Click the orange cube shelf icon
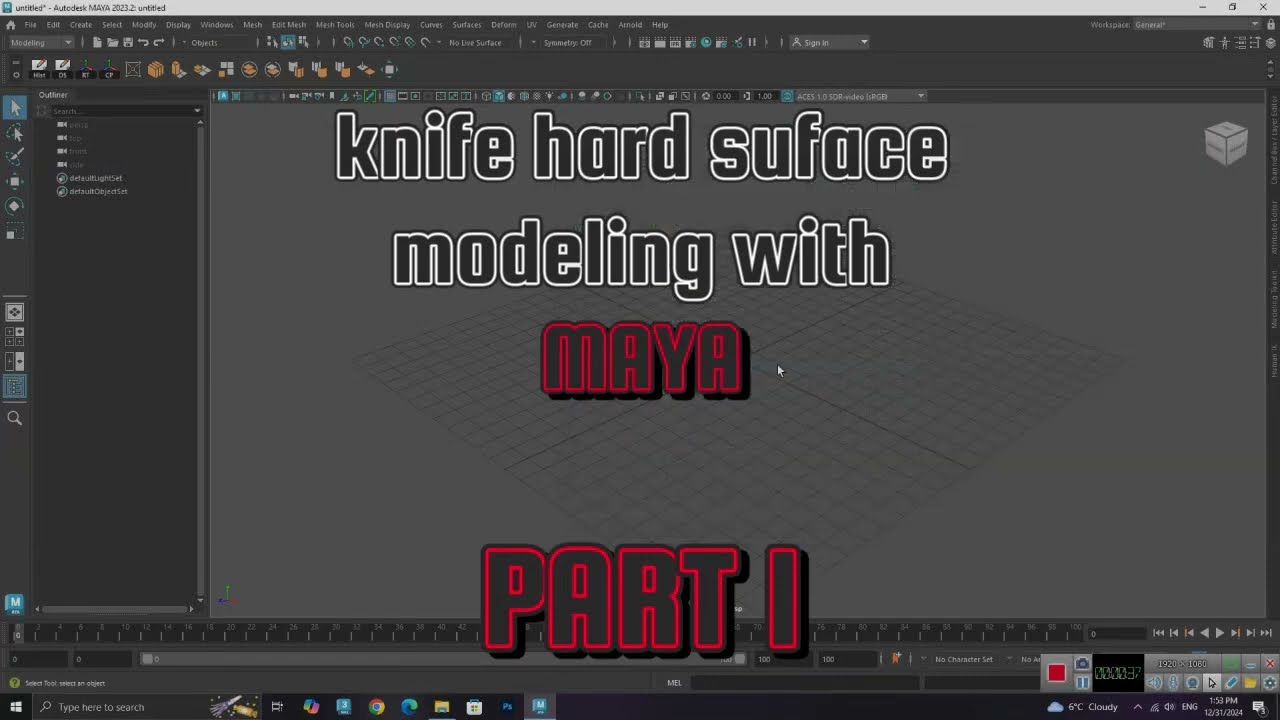The width and height of the screenshot is (1280, 720). [156, 69]
